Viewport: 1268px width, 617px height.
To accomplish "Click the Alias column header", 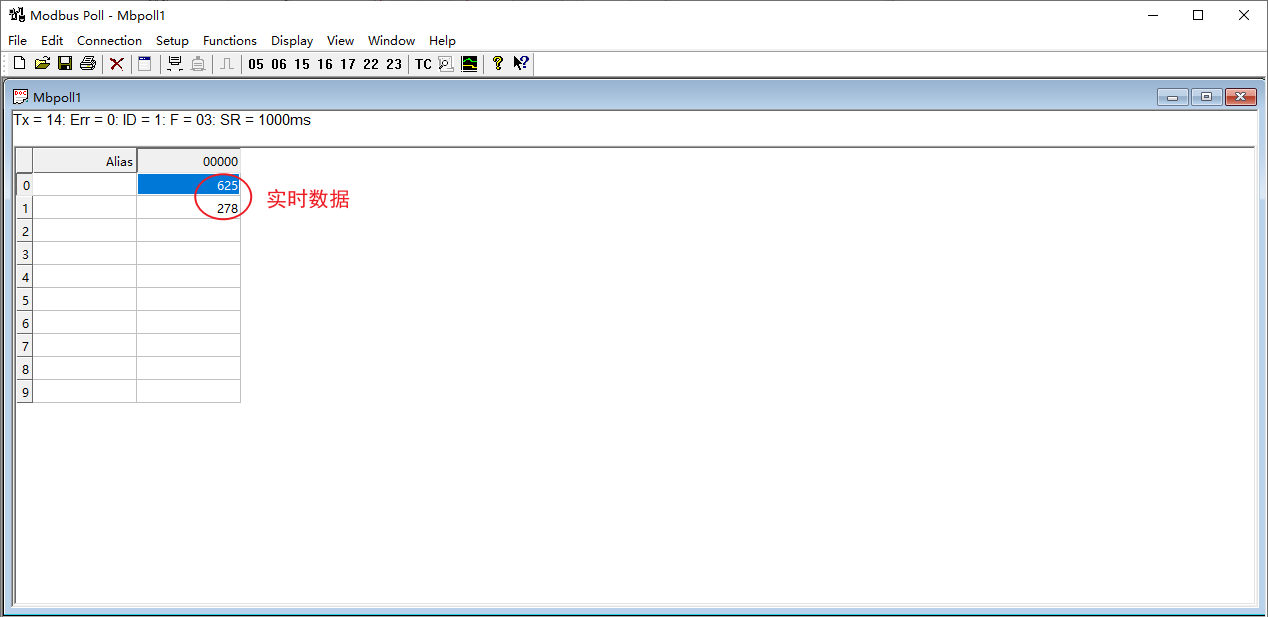I will point(85,161).
